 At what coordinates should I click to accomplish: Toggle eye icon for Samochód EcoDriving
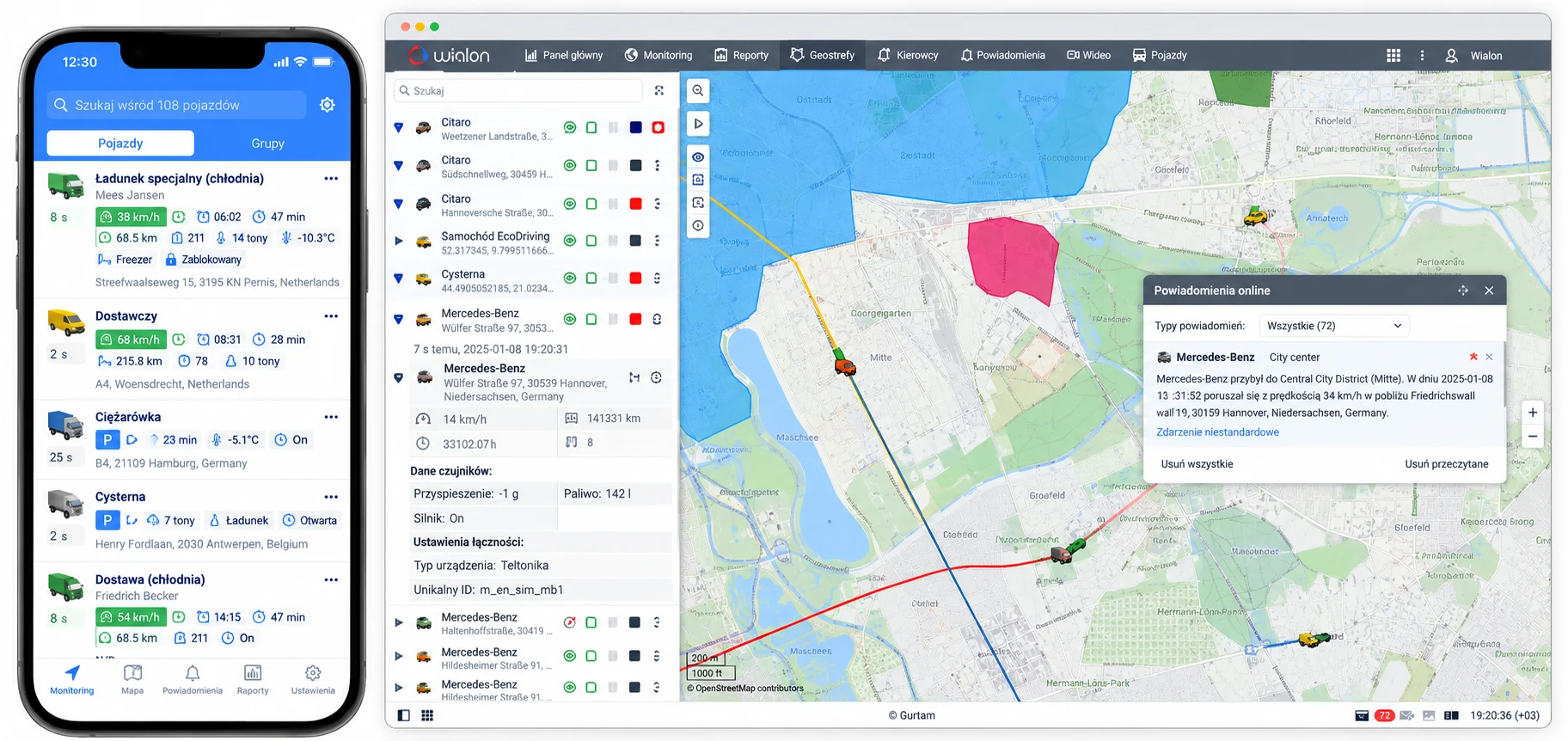(x=569, y=241)
